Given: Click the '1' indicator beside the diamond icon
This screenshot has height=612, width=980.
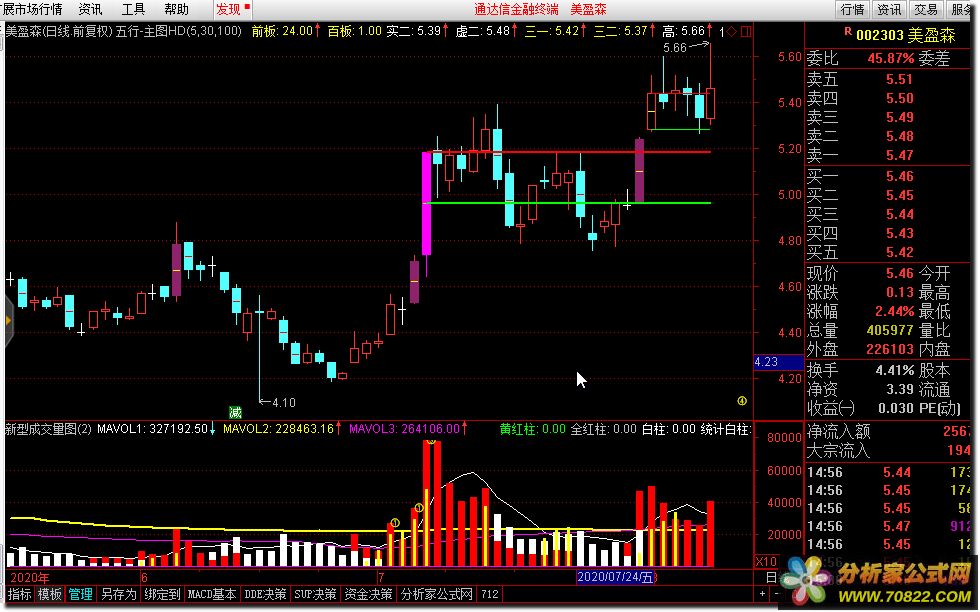Looking at the screenshot, I should pyautogui.click(x=722, y=31).
